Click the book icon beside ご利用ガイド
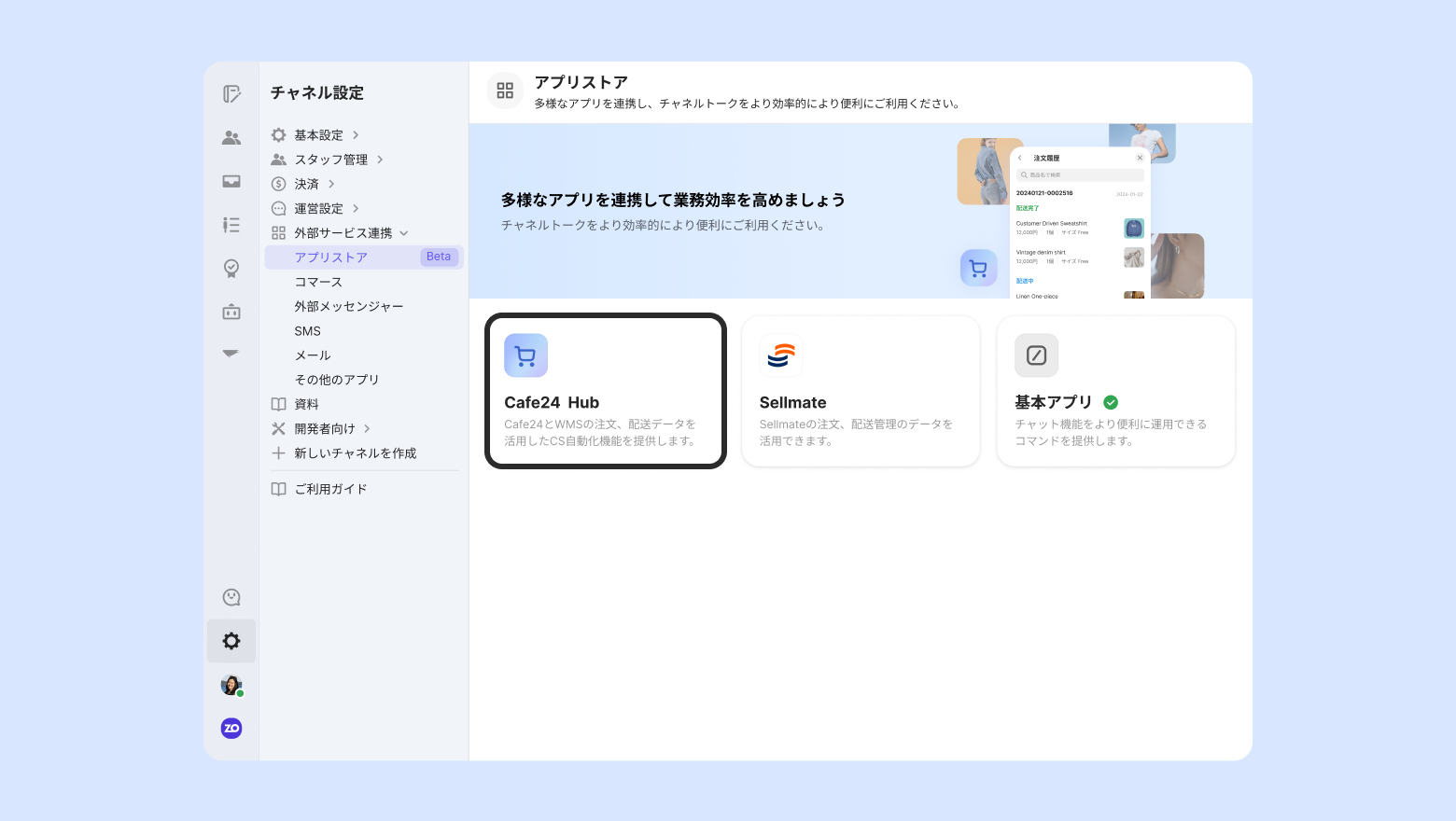 278,489
